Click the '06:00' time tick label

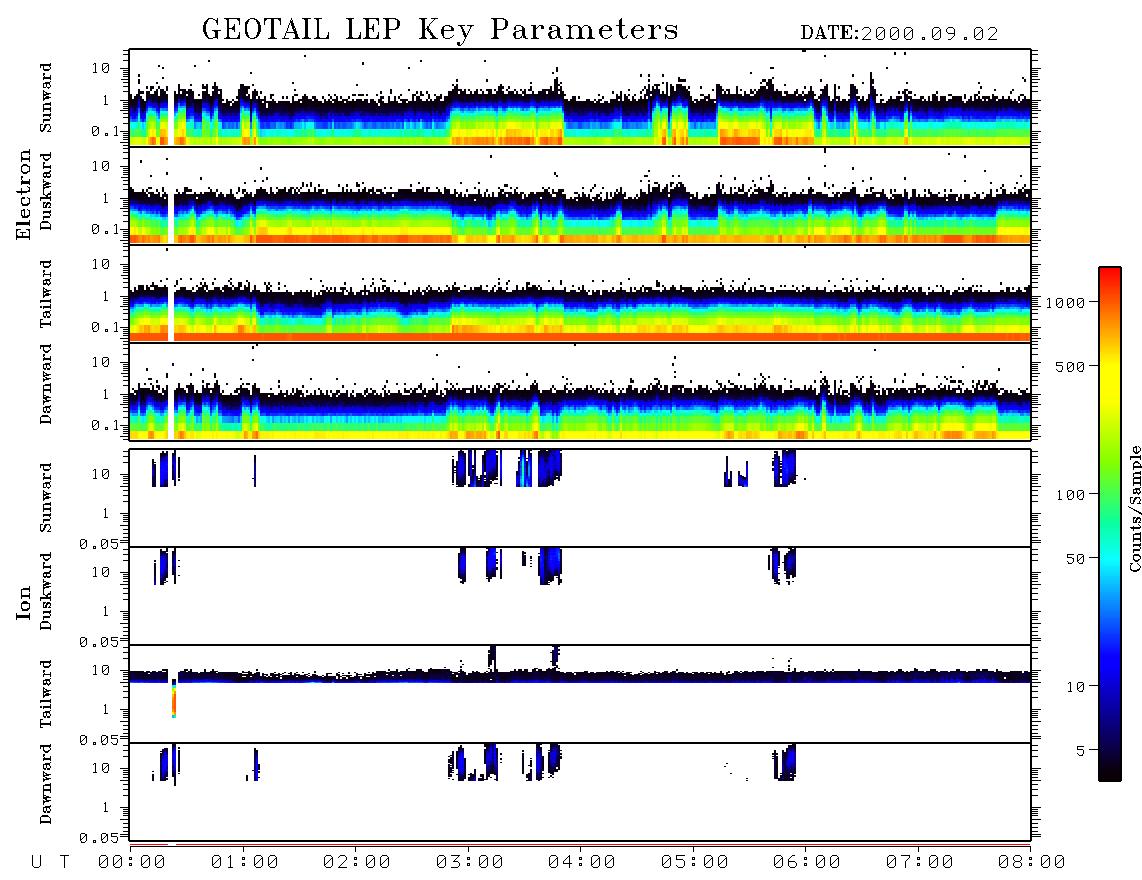(807, 863)
